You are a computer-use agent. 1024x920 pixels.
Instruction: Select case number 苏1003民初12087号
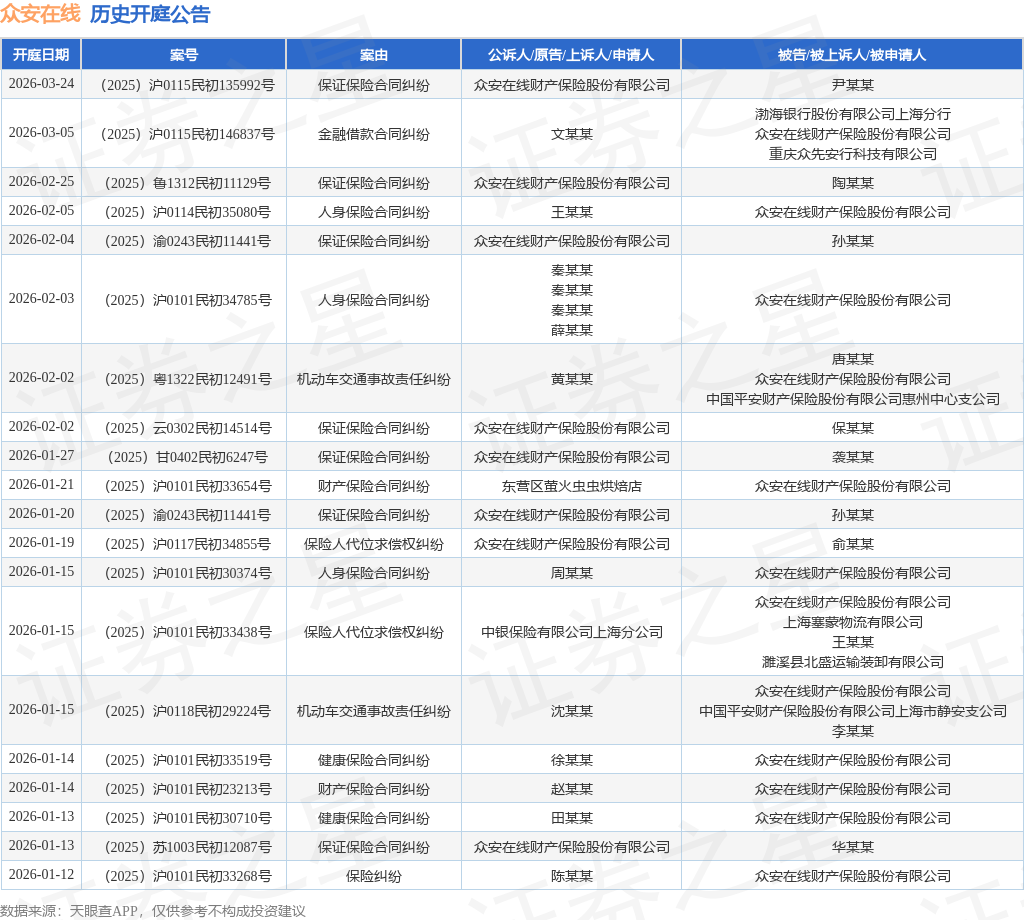click(x=212, y=847)
